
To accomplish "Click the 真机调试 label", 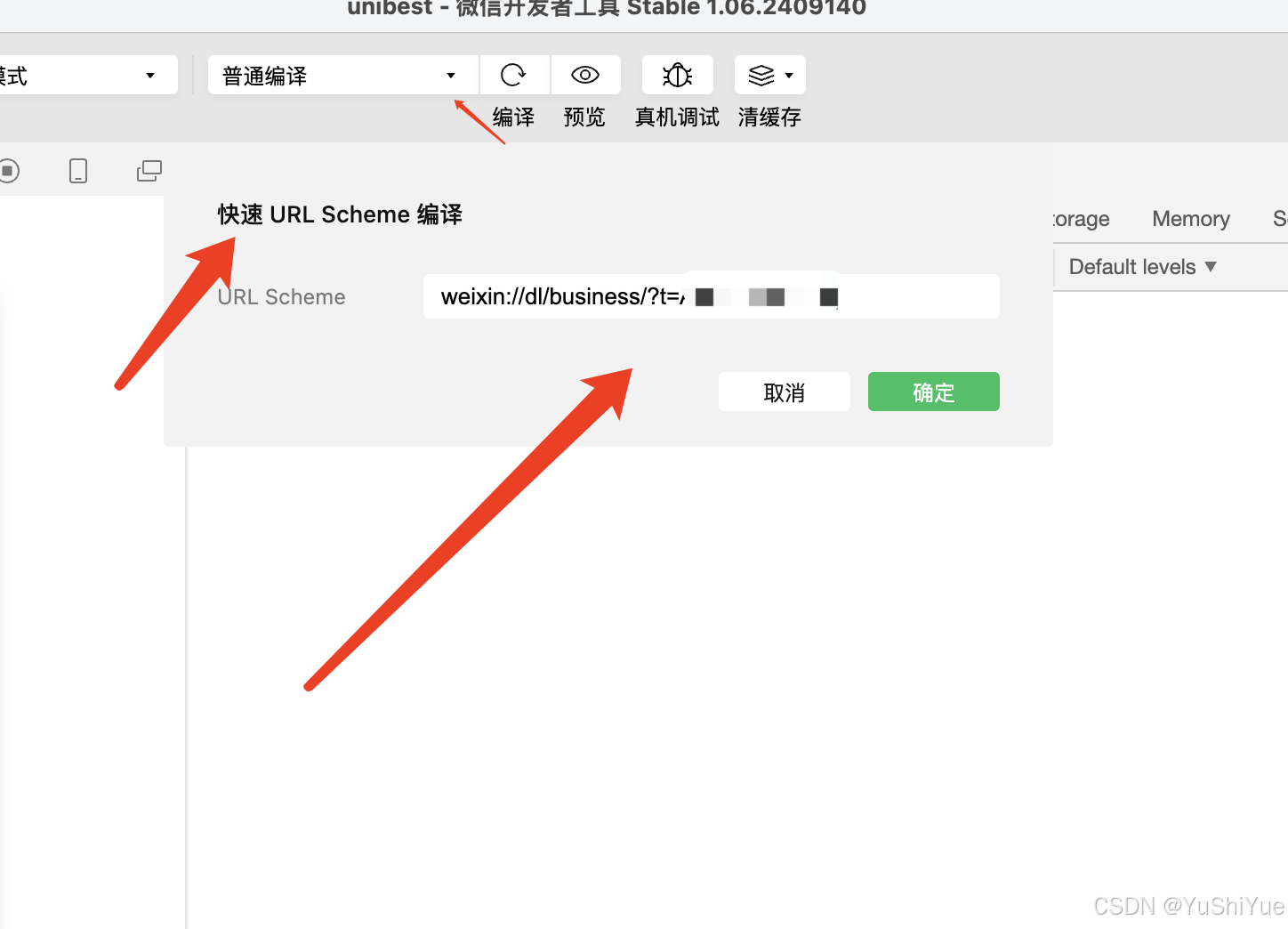I will coord(677,117).
